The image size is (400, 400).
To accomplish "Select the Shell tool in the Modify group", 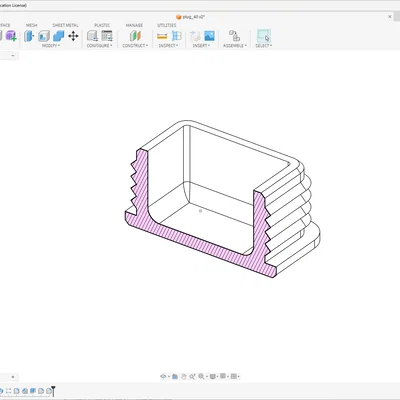I will [44, 36].
